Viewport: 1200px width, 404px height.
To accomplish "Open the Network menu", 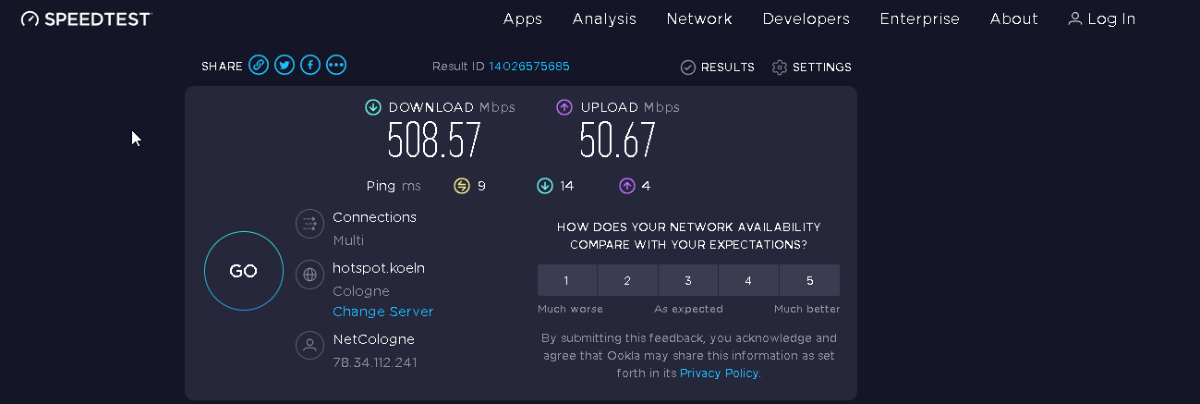I will [699, 19].
